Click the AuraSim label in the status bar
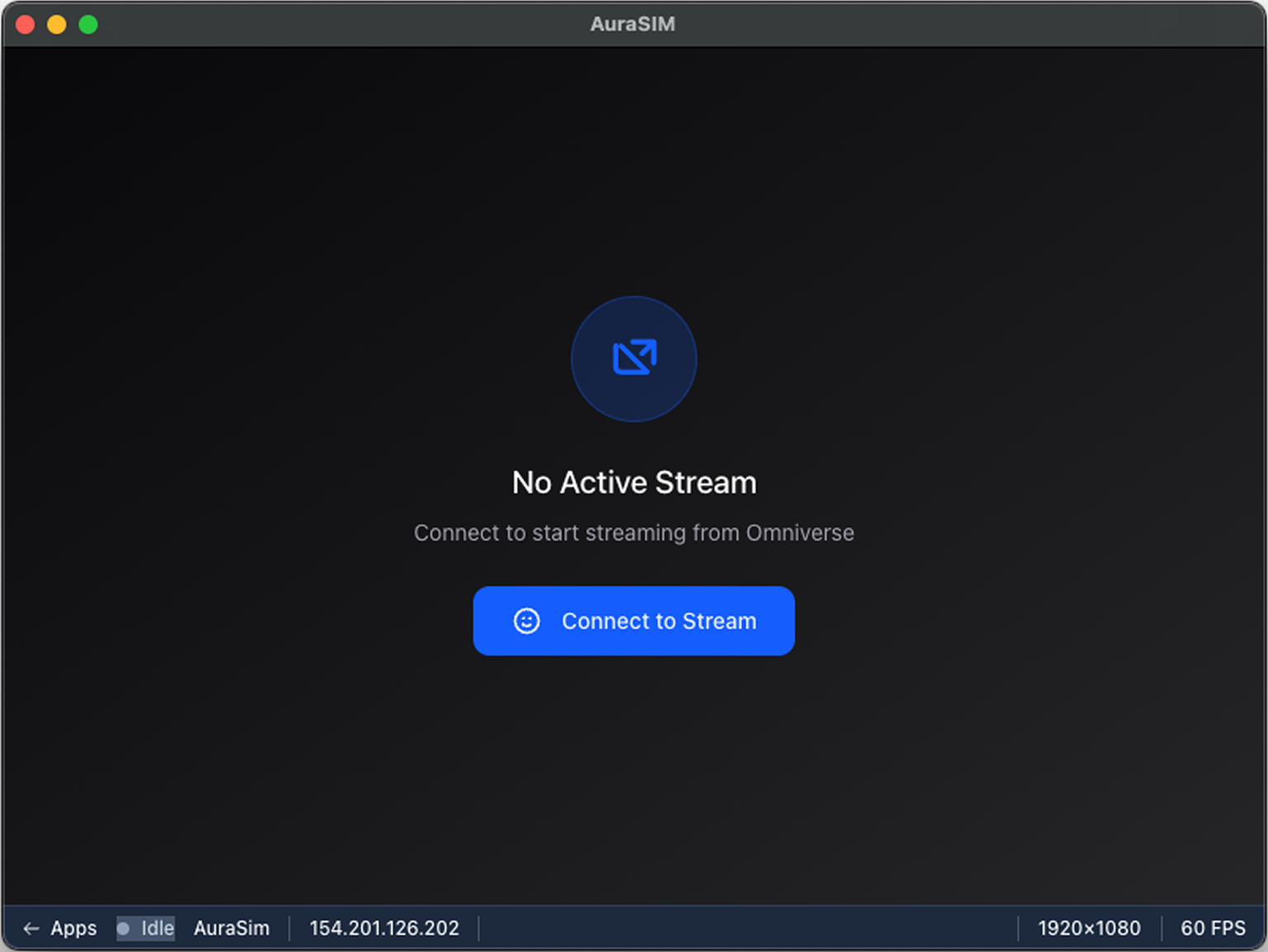The image size is (1268, 952). tap(232, 928)
